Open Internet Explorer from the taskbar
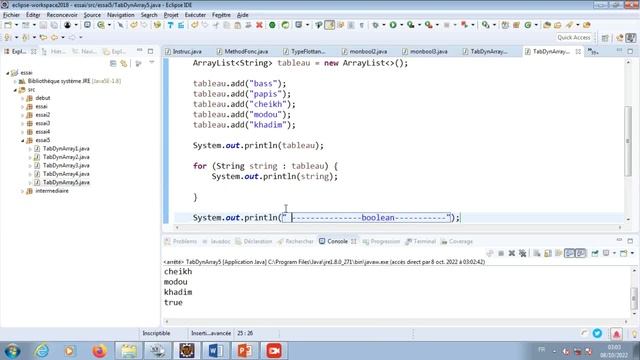This screenshot has height=360, width=640. point(41,351)
